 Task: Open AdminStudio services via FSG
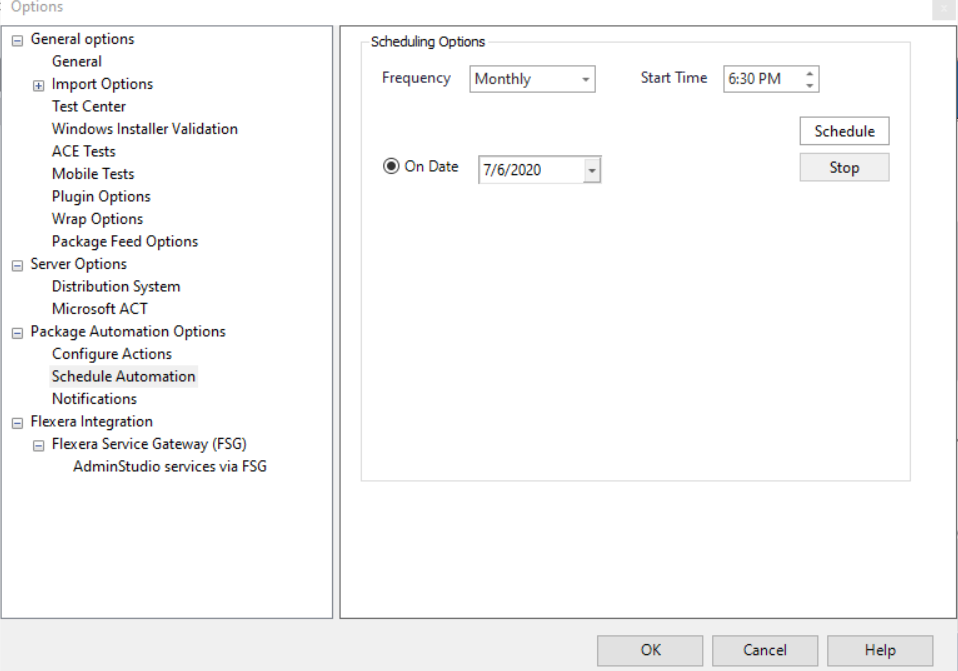pos(170,467)
